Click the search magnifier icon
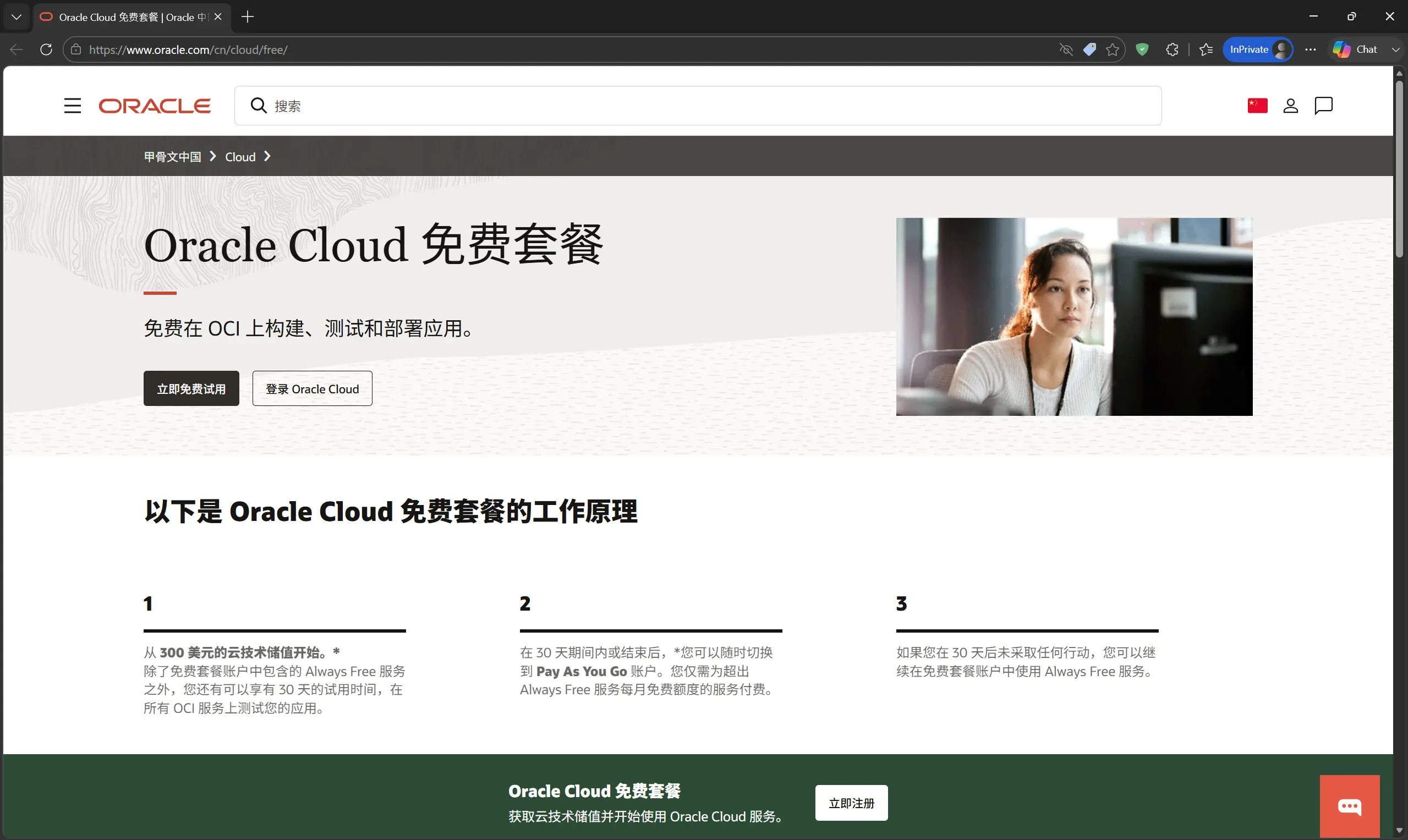This screenshot has width=1408, height=840. click(x=259, y=105)
